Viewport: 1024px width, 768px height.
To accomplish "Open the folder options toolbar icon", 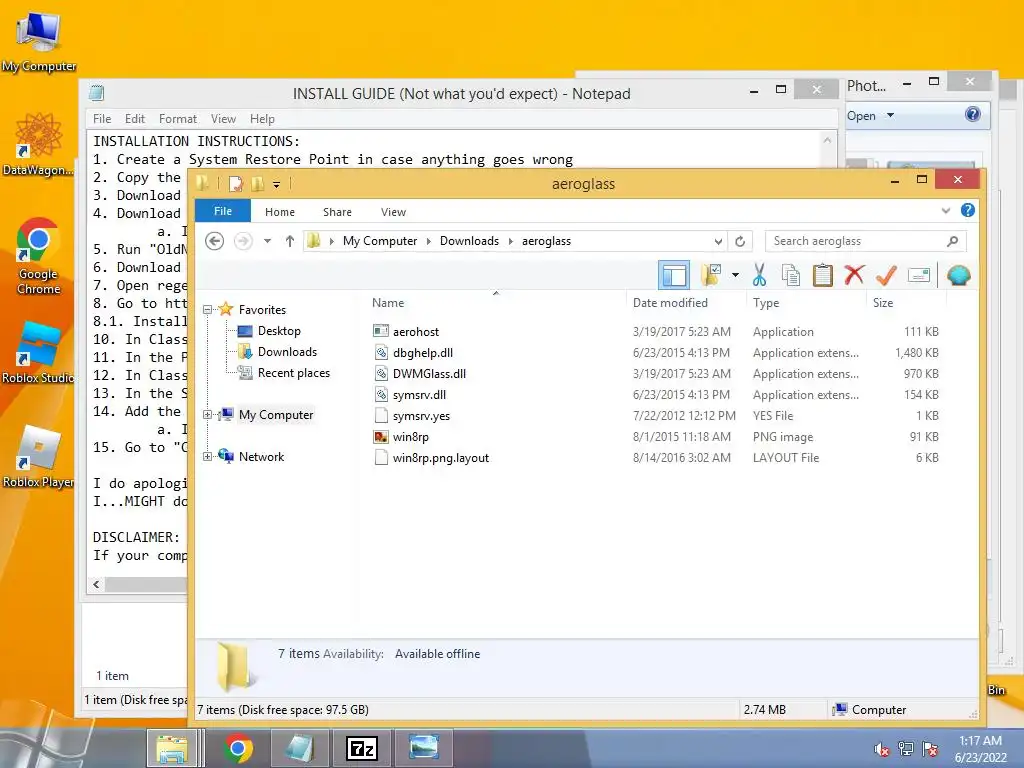I will [711, 275].
